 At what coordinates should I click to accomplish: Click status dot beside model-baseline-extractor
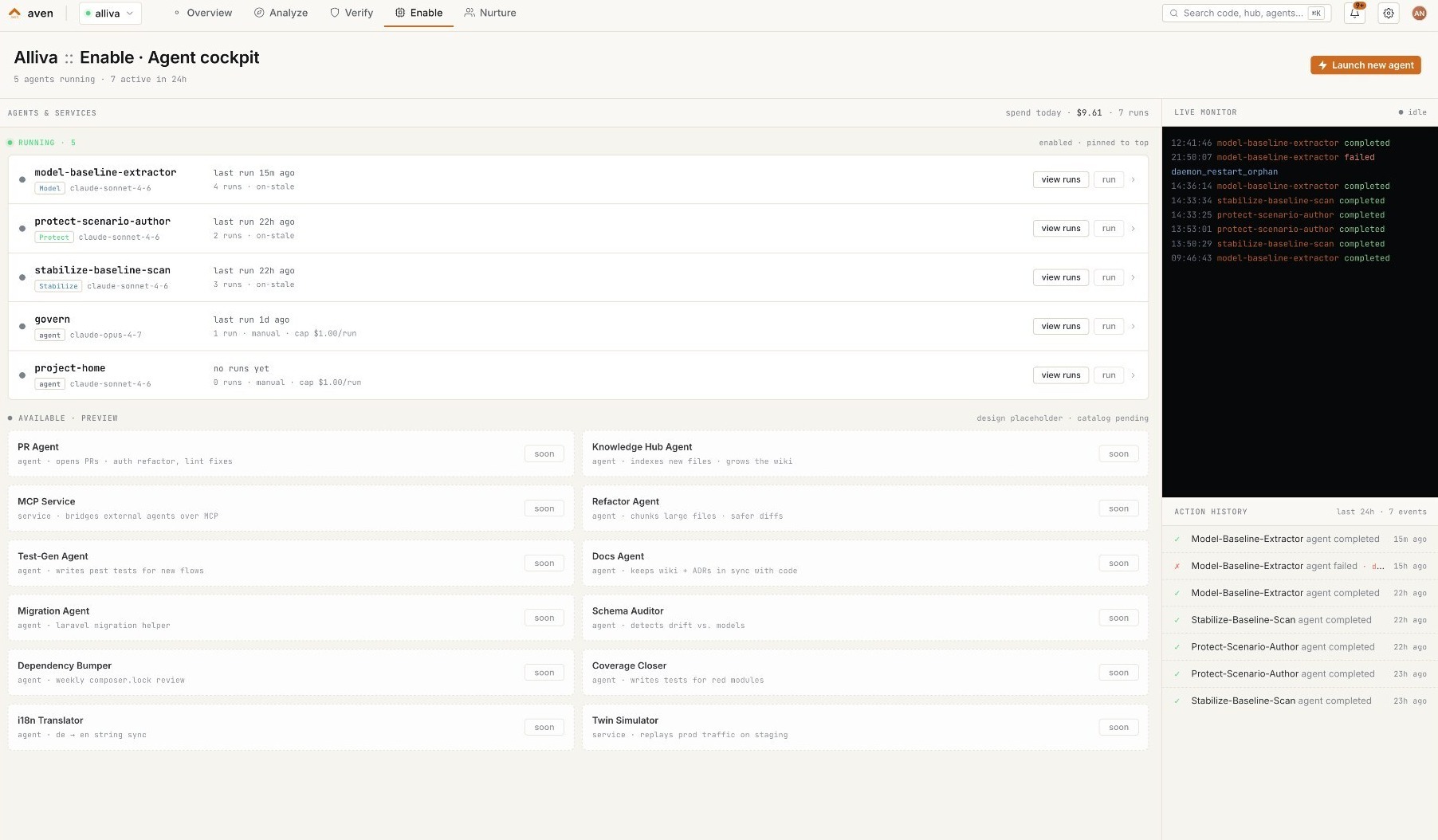pyautogui.click(x=22, y=180)
